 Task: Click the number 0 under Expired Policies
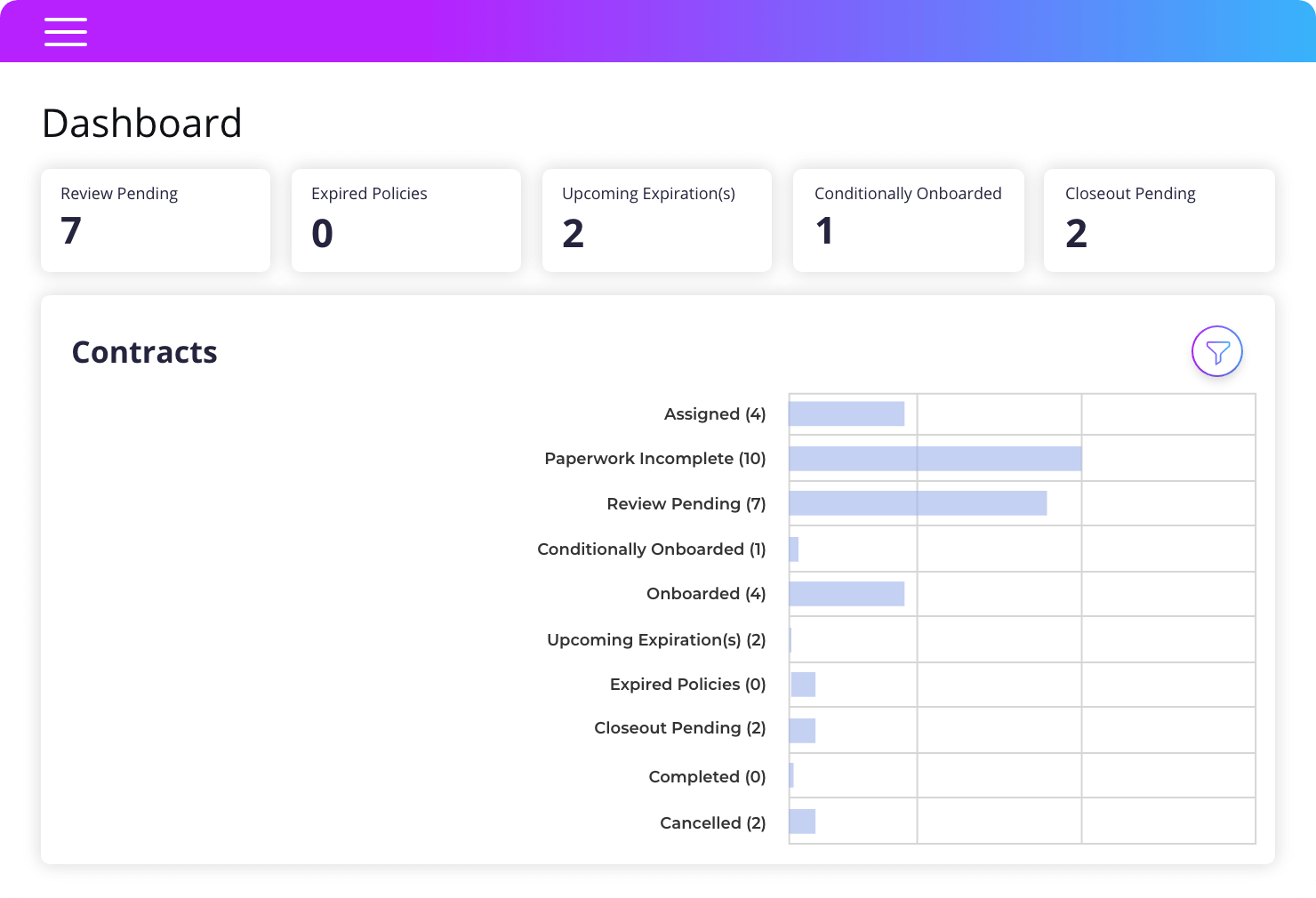322,233
